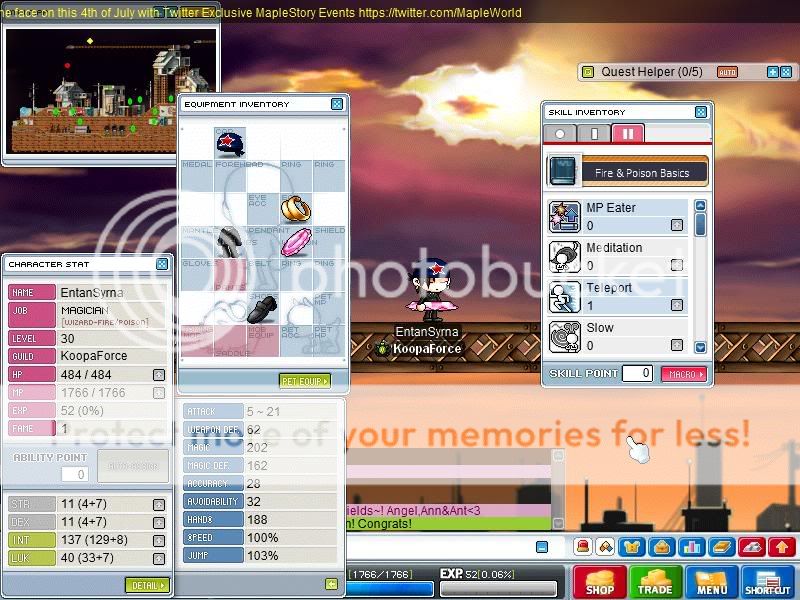Toggle the Quest Helper AUTO button
Viewport: 800px width, 600px height.
pos(727,72)
